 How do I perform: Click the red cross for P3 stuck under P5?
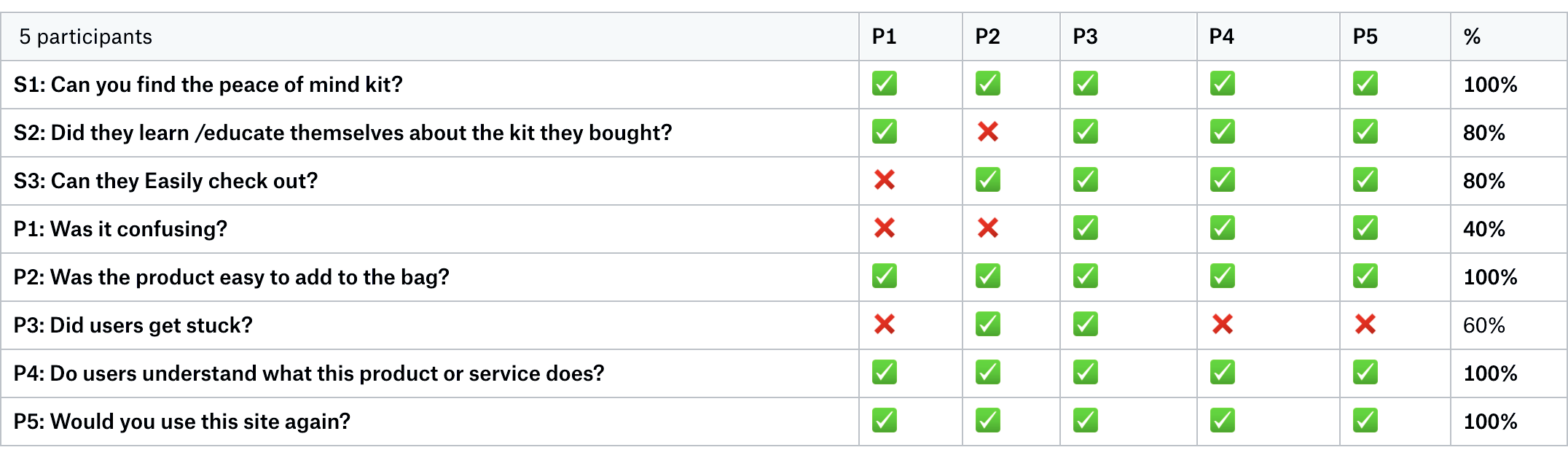click(1365, 325)
